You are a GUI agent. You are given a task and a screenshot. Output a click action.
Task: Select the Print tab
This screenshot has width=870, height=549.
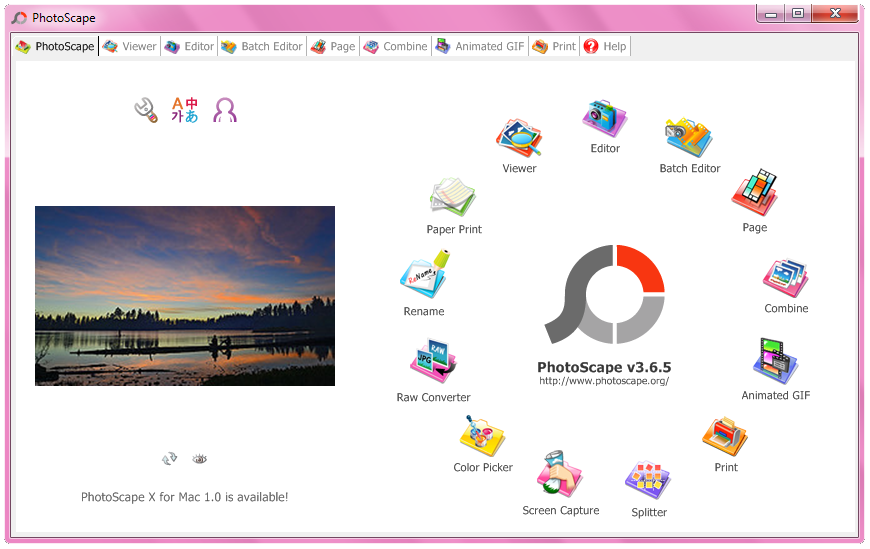(554, 47)
